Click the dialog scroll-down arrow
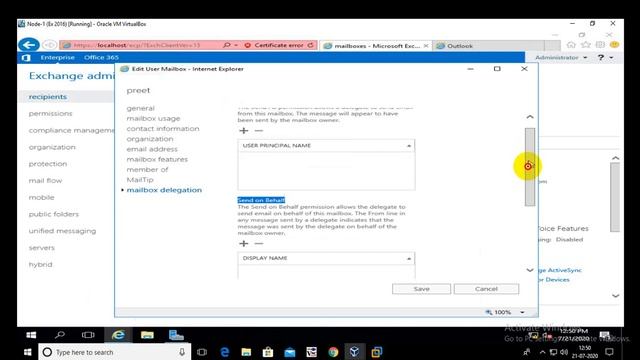This screenshot has width=640, height=360. (x=530, y=270)
